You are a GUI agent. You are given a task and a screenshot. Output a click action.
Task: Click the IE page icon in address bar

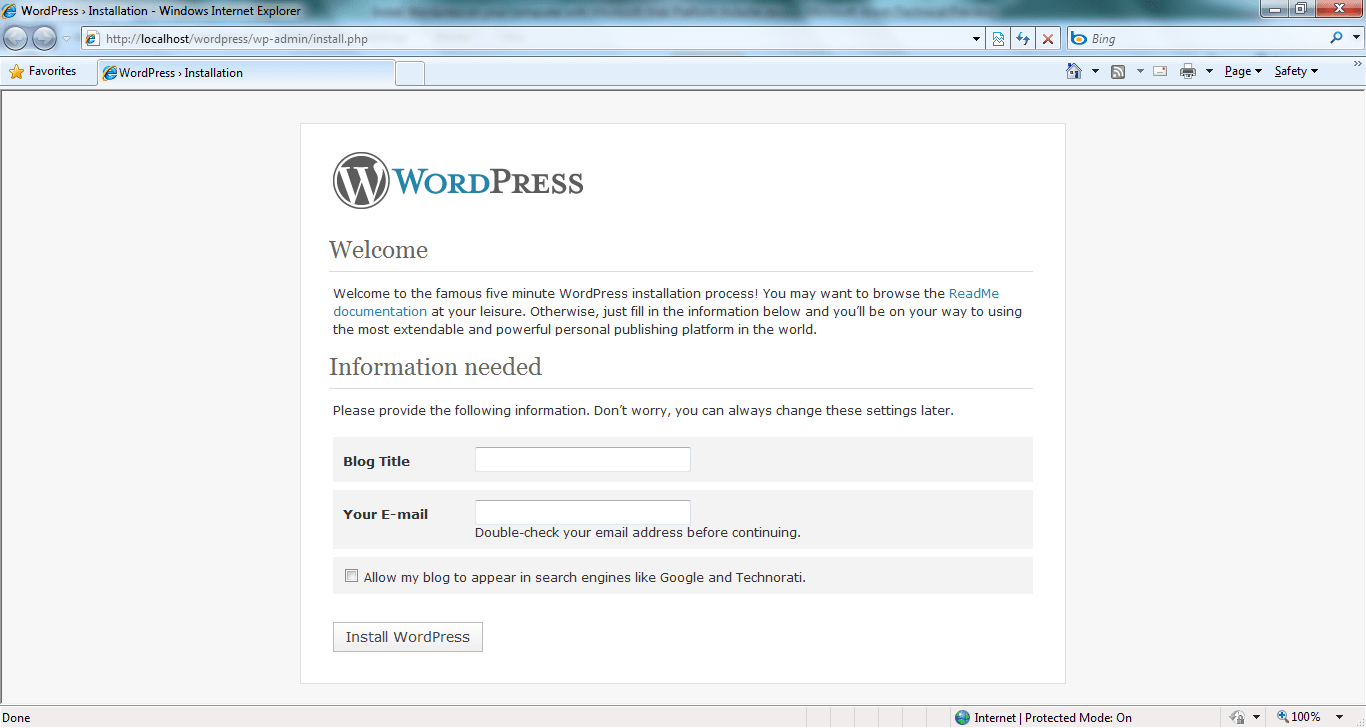pyautogui.click(x=92, y=39)
